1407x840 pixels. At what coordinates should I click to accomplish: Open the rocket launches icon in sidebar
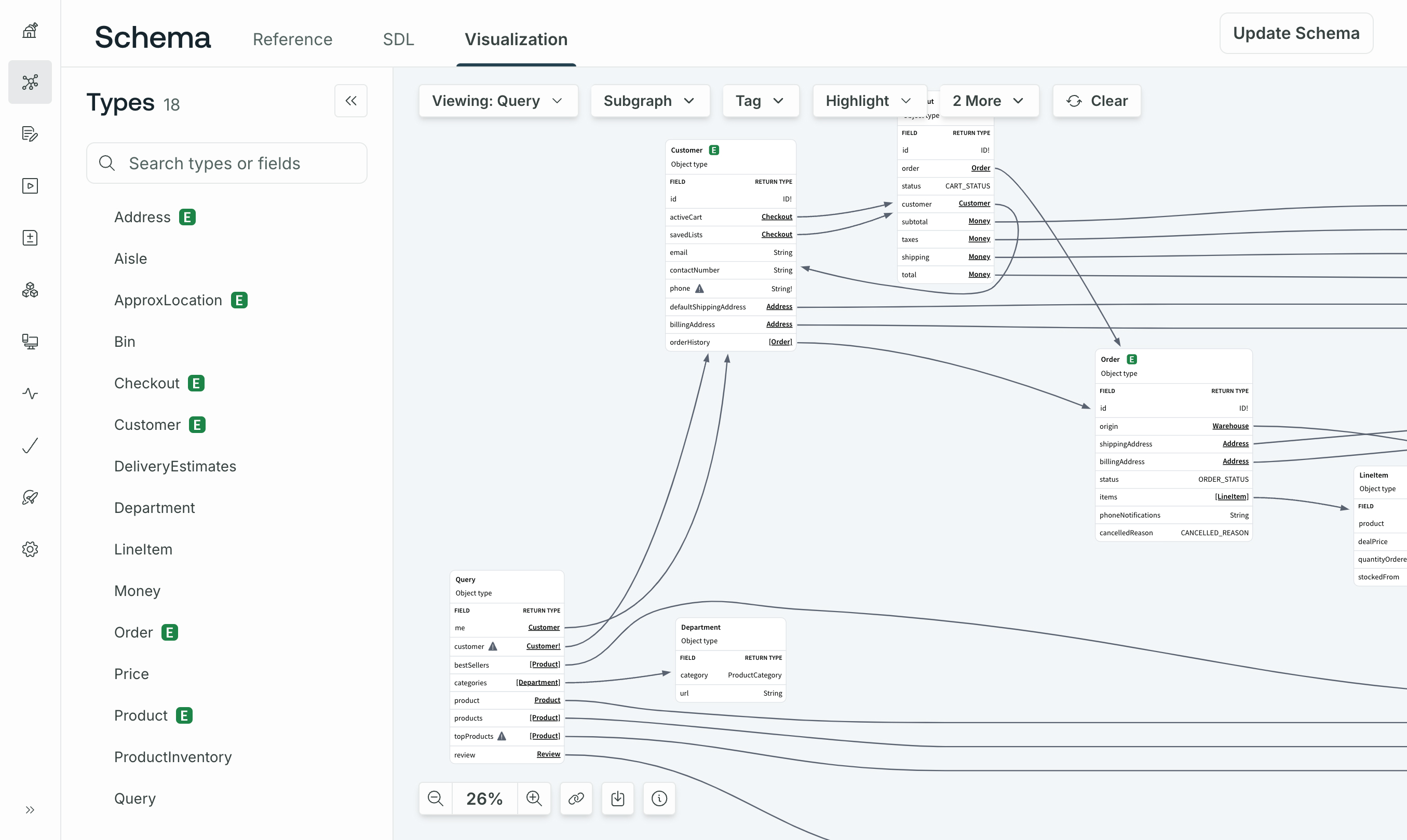[x=30, y=497]
